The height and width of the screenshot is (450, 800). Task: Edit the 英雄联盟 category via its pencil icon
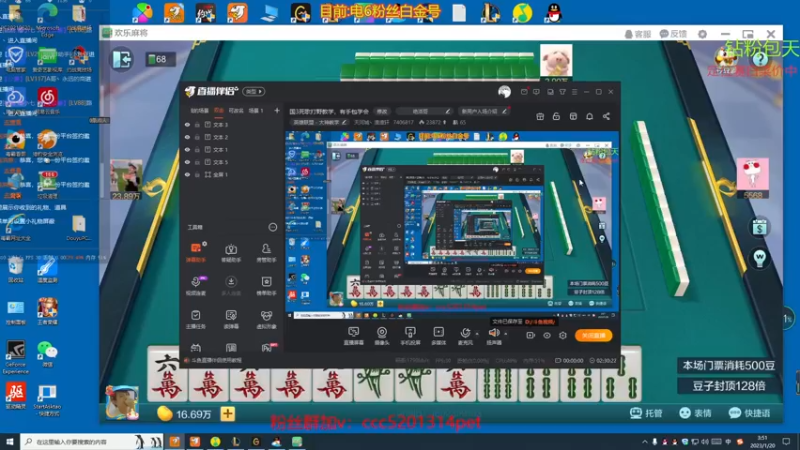(x=344, y=122)
